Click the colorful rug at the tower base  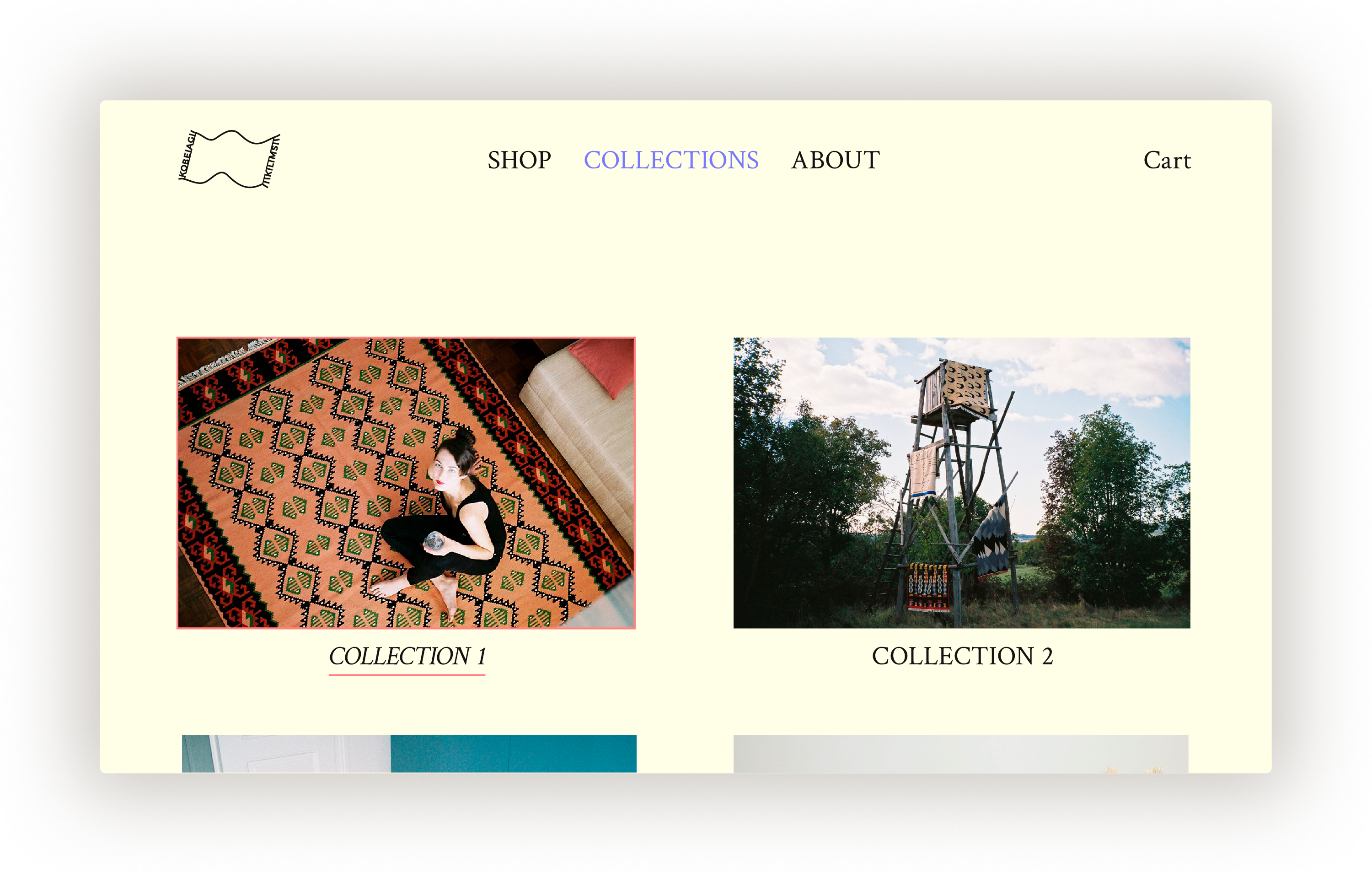tap(928, 587)
